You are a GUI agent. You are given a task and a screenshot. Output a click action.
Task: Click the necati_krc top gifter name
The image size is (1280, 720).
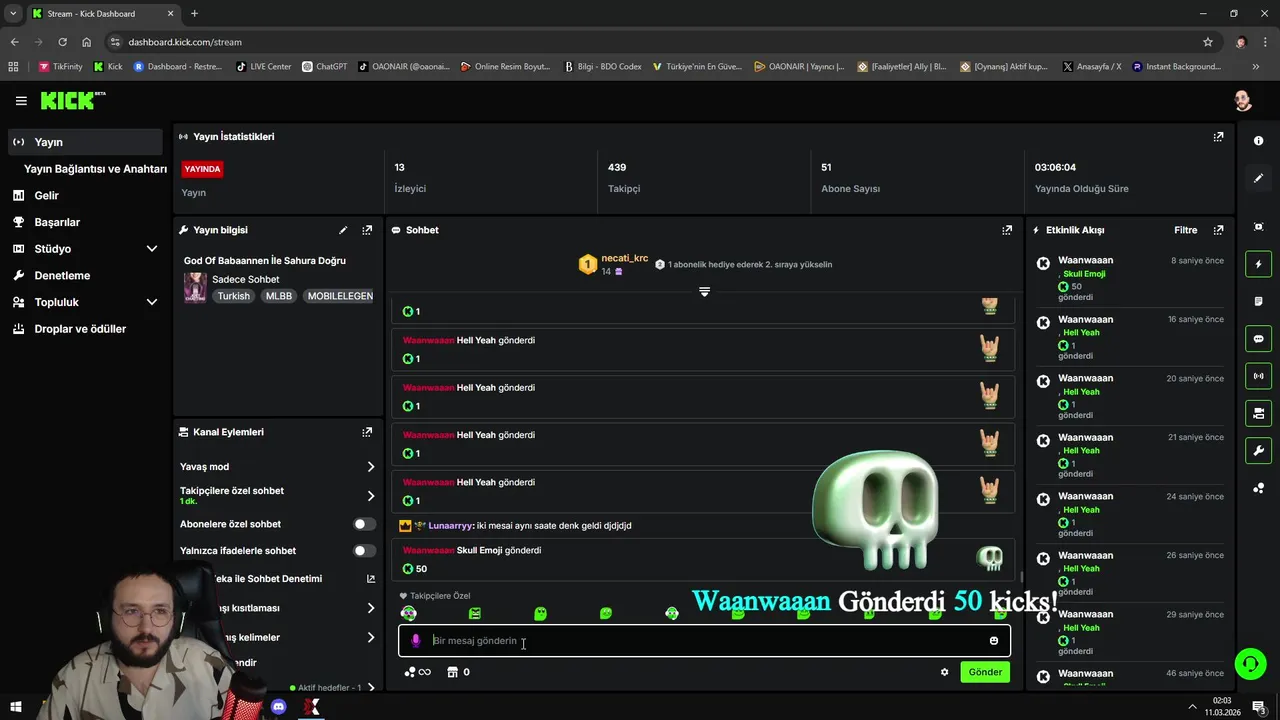pos(625,258)
